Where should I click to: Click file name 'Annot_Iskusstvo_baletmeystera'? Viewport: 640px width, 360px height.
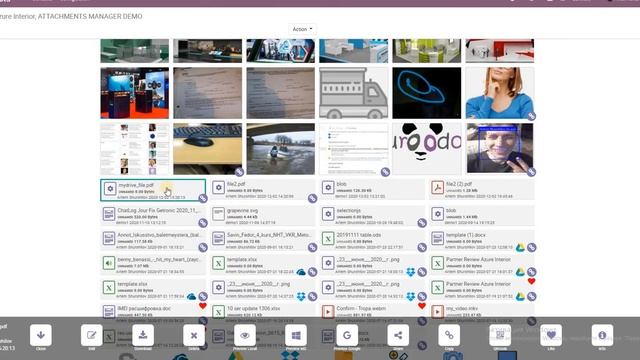pyautogui.click(x=159, y=235)
